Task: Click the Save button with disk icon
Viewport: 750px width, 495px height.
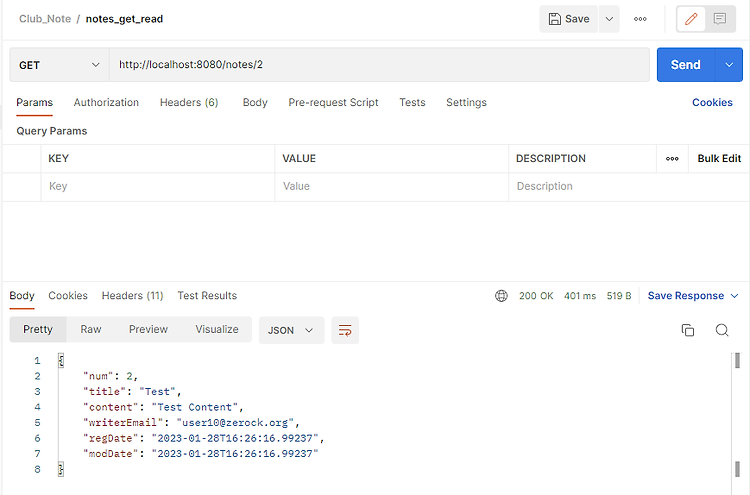Action: (x=568, y=19)
